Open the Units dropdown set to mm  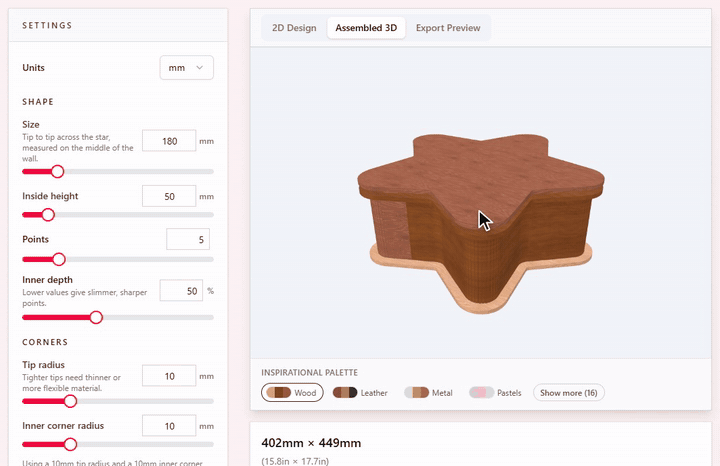click(x=186, y=67)
